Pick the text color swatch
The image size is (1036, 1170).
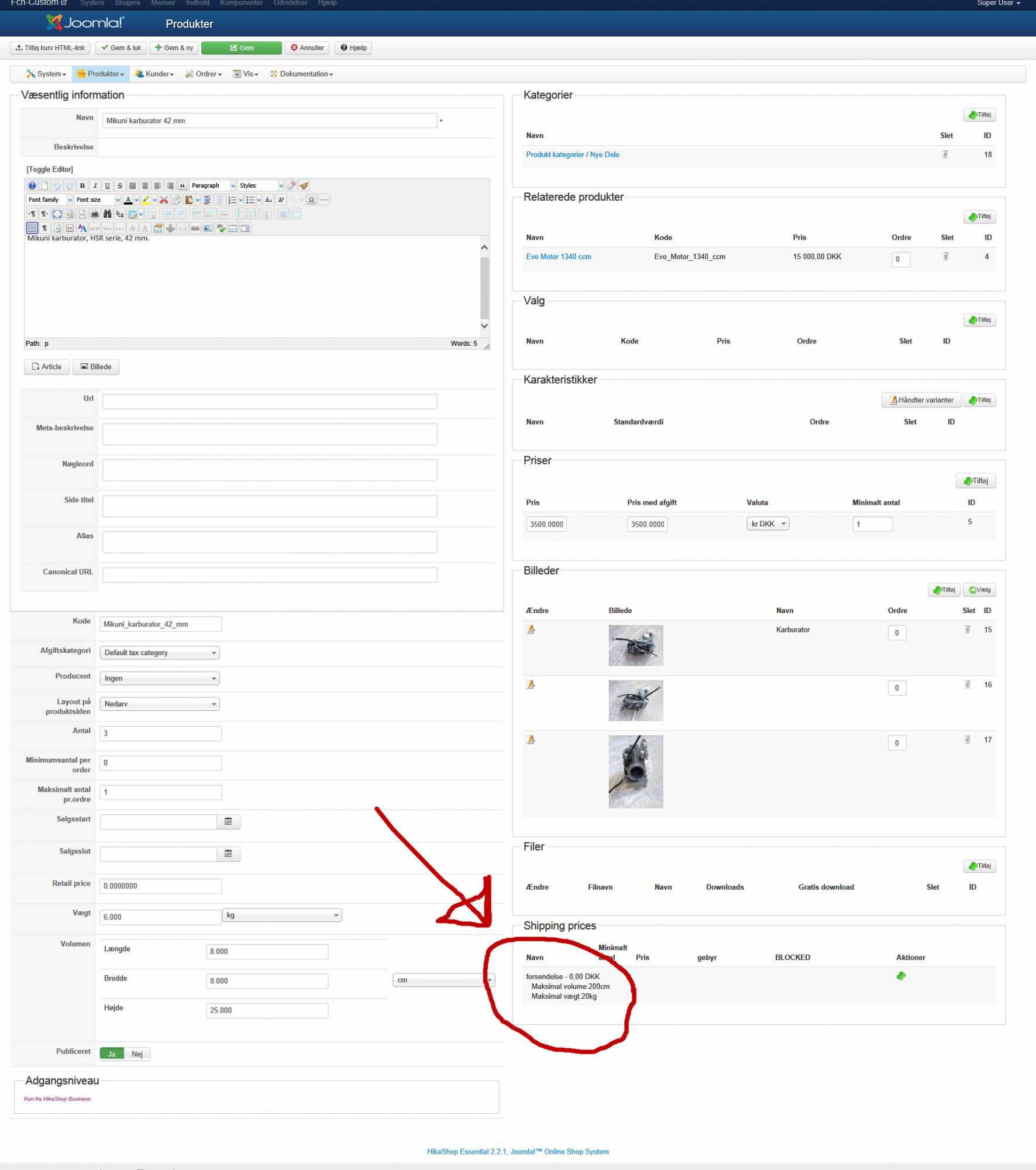point(128,199)
